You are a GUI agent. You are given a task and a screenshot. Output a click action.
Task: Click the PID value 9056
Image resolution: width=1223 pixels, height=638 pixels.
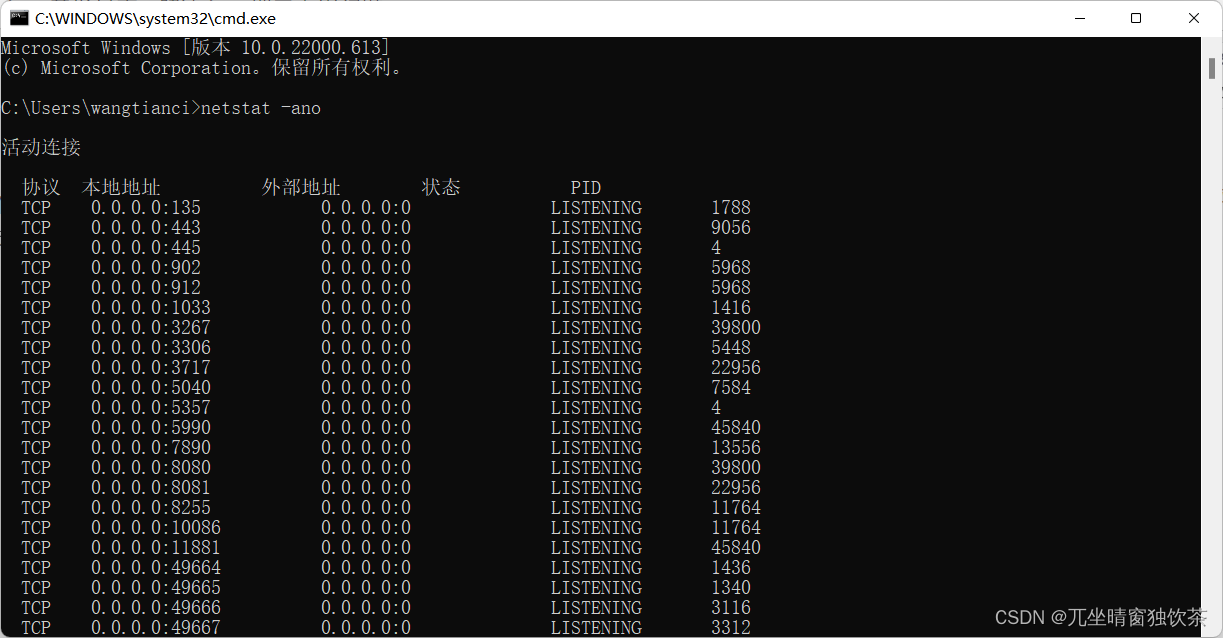pyautogui.click(x=731, y=228)
